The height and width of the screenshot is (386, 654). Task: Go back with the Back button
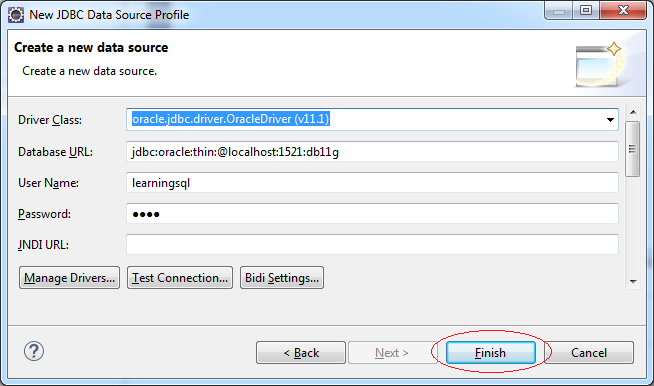(301, 353)
